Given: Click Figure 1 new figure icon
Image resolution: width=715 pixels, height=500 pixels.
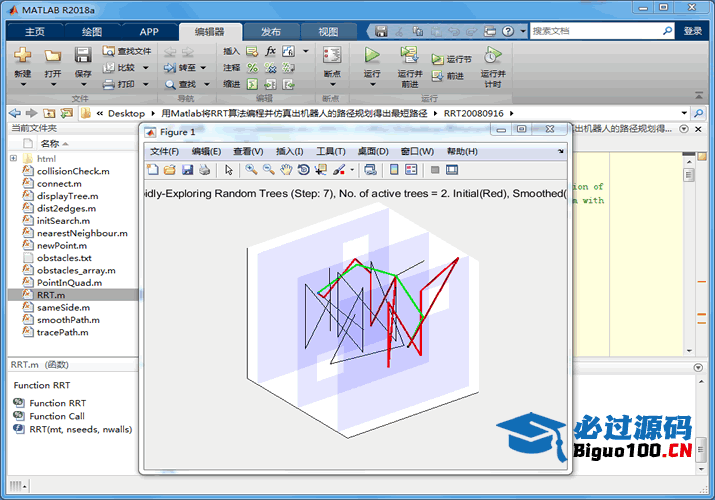Looking at the screenshot, I should 153,170.
